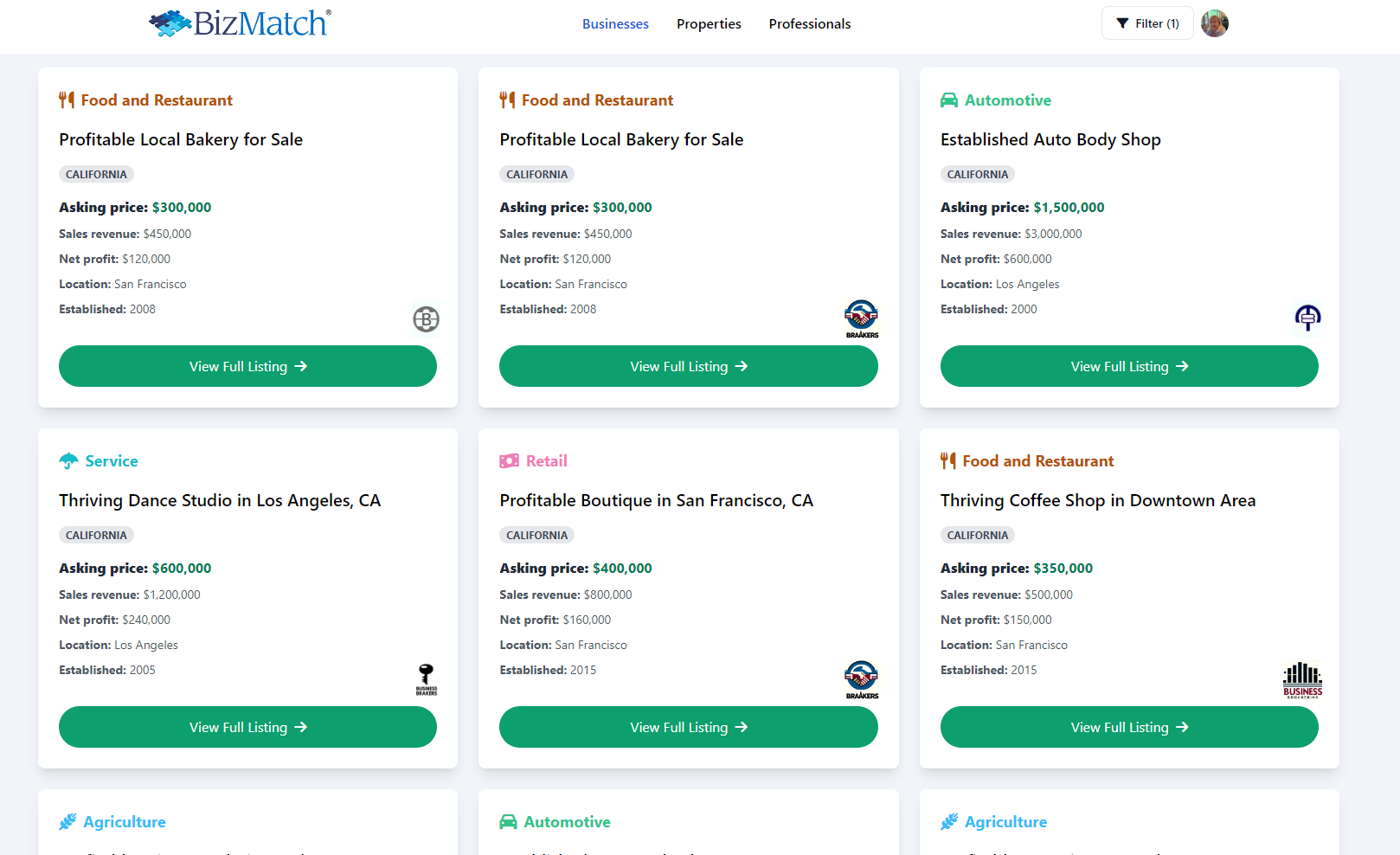1400x855 pixels.
Task: View full listing for Profitable Boutique
Action: (688, 727)
